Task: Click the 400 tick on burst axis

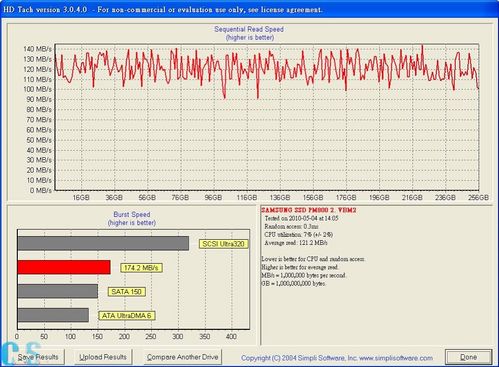Action: [x=231, y=337]
